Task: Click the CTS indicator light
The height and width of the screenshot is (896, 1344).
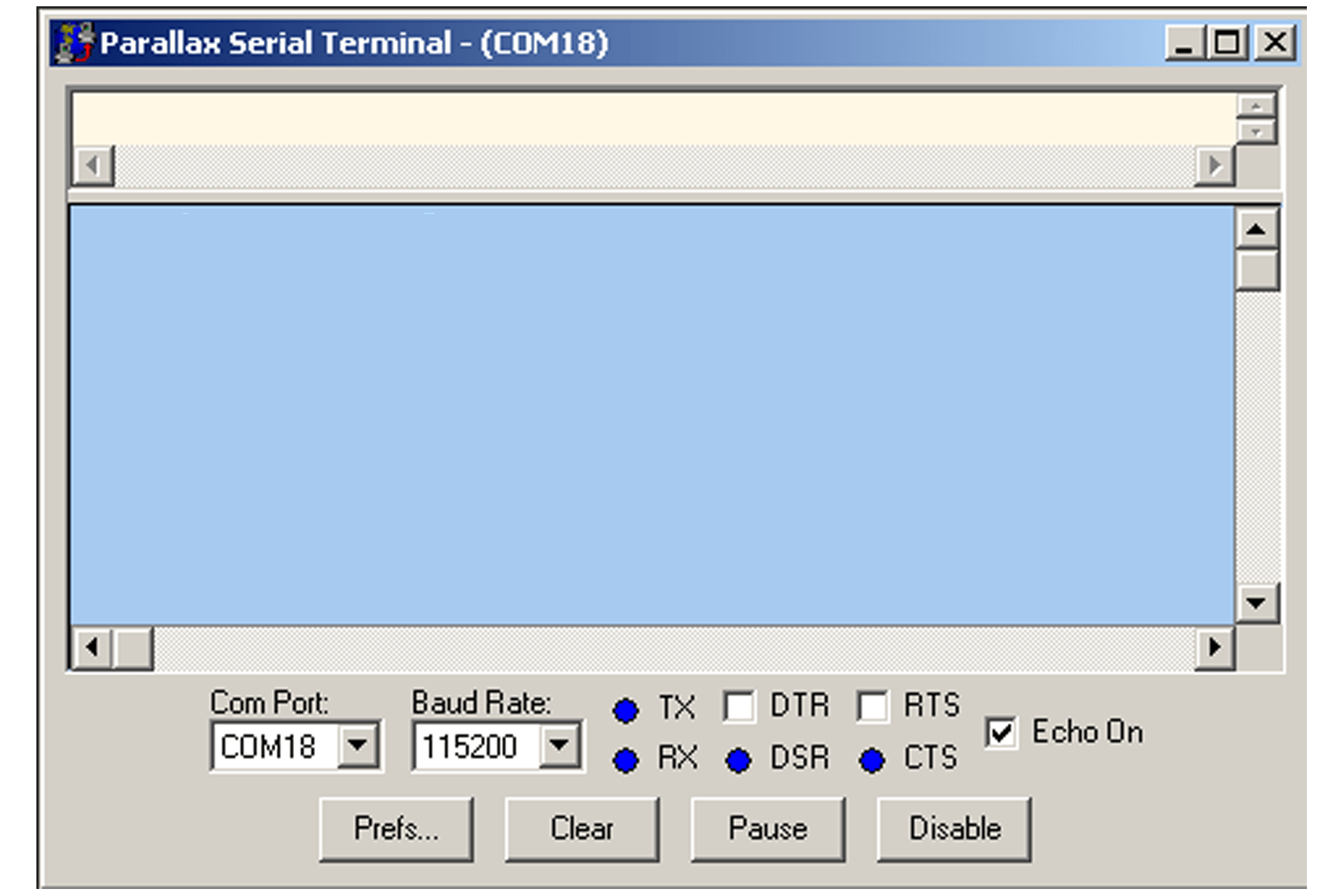Action: point(872,760)
